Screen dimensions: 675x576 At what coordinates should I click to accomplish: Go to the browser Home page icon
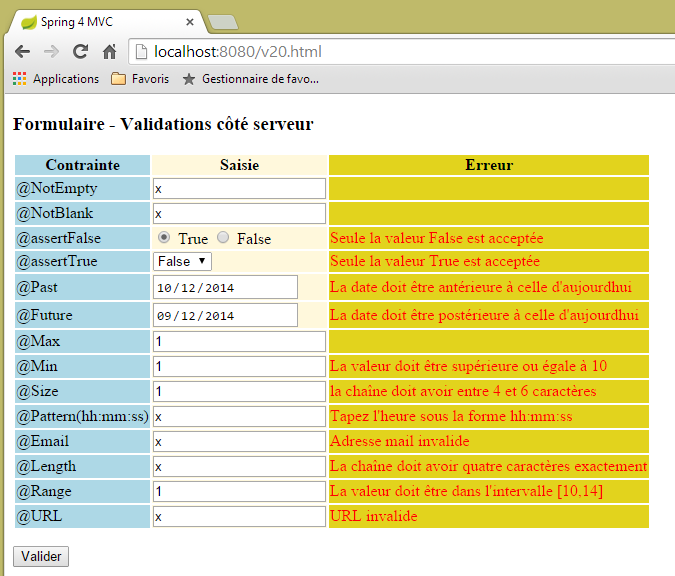109,52
